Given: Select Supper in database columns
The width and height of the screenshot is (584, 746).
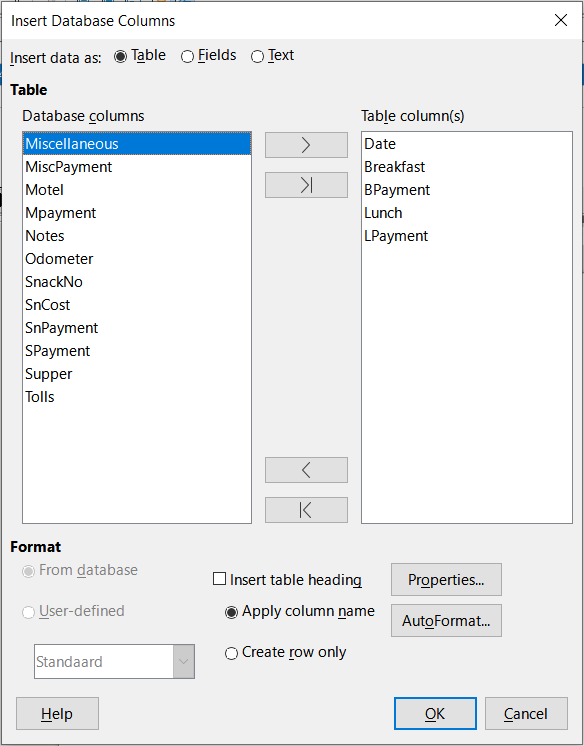Looking at the screenshot, I should click(137, 373).
